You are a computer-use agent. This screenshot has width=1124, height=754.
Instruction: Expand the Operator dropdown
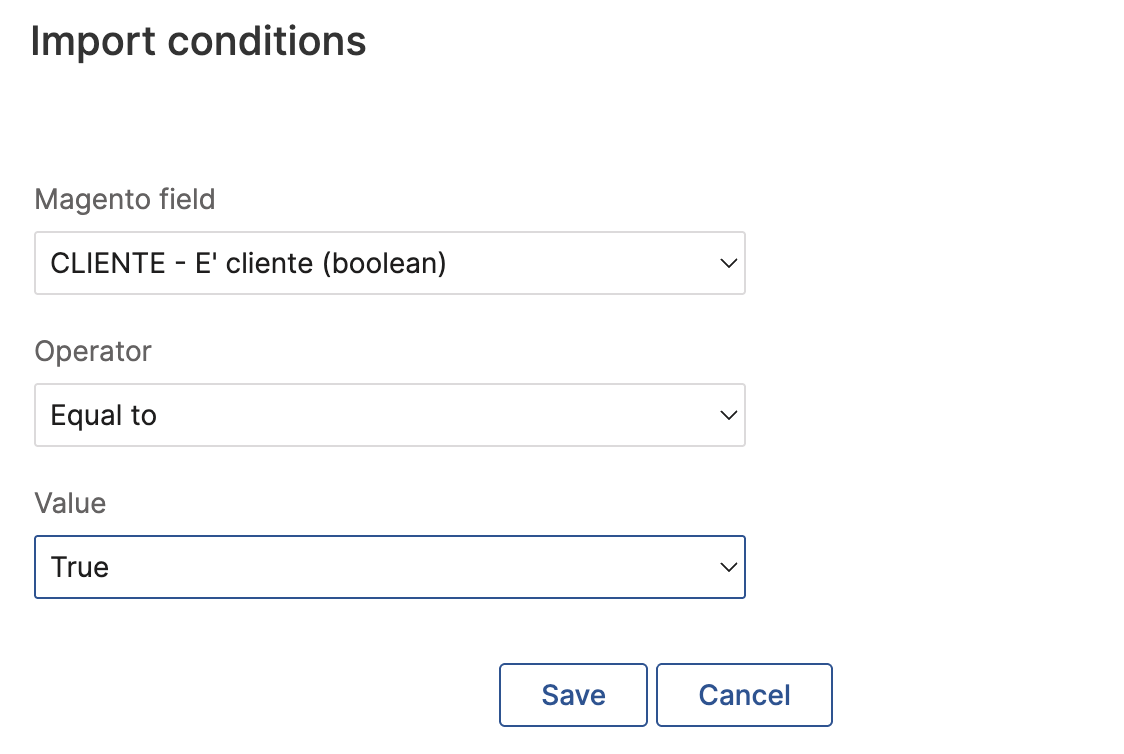click(x=389, y=415)
